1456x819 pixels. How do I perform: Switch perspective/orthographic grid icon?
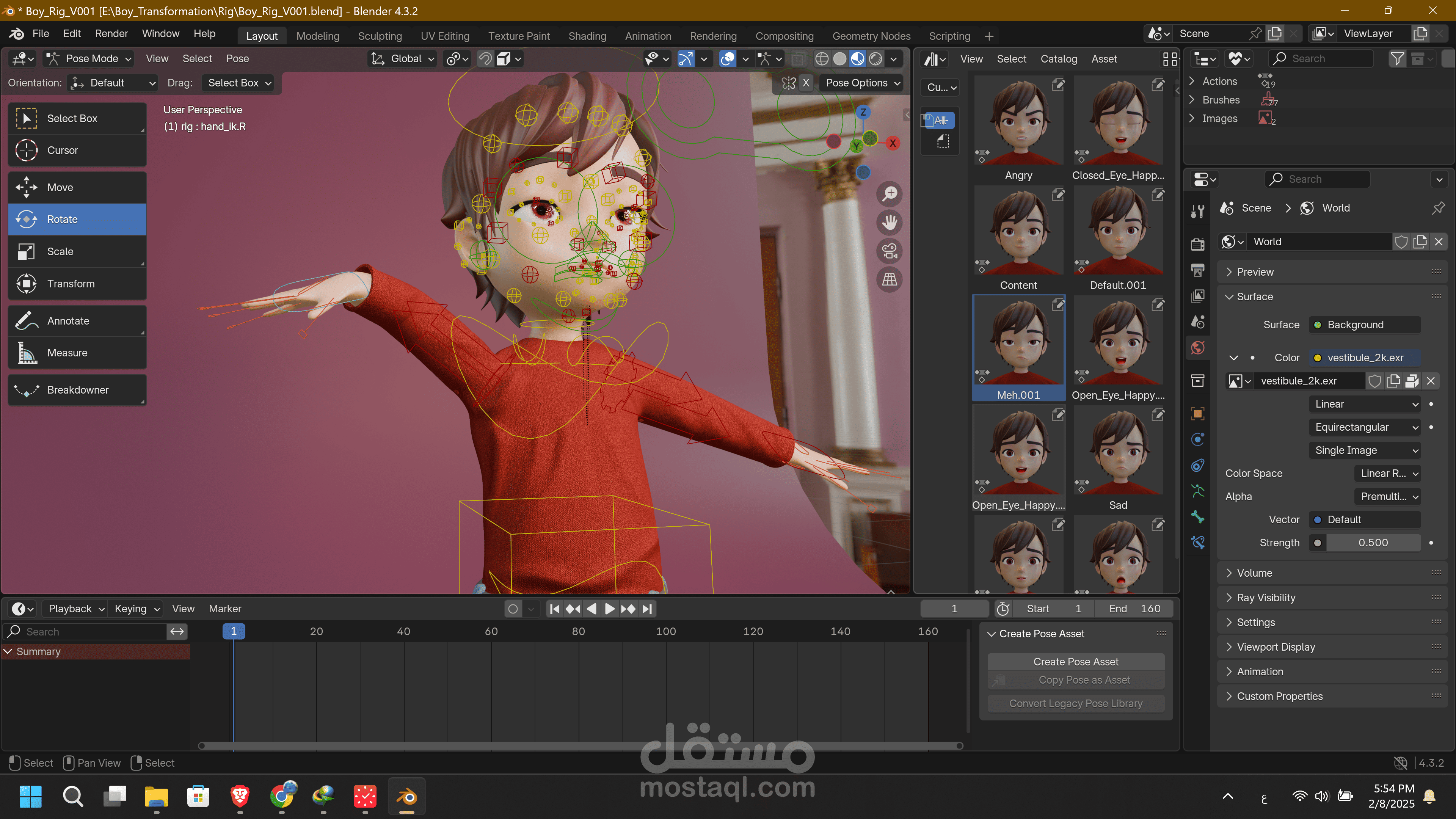tap(890, 279)
